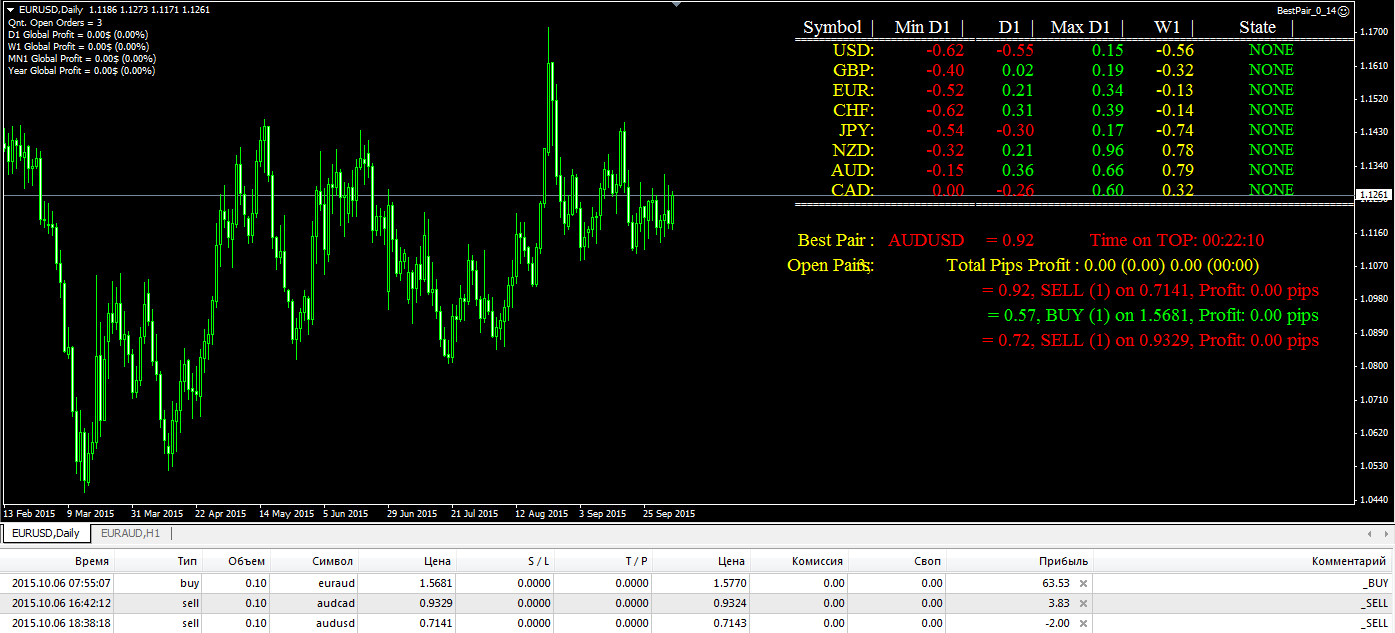
Task: Click the Комментарий column header
Action: click(1349, 561)
